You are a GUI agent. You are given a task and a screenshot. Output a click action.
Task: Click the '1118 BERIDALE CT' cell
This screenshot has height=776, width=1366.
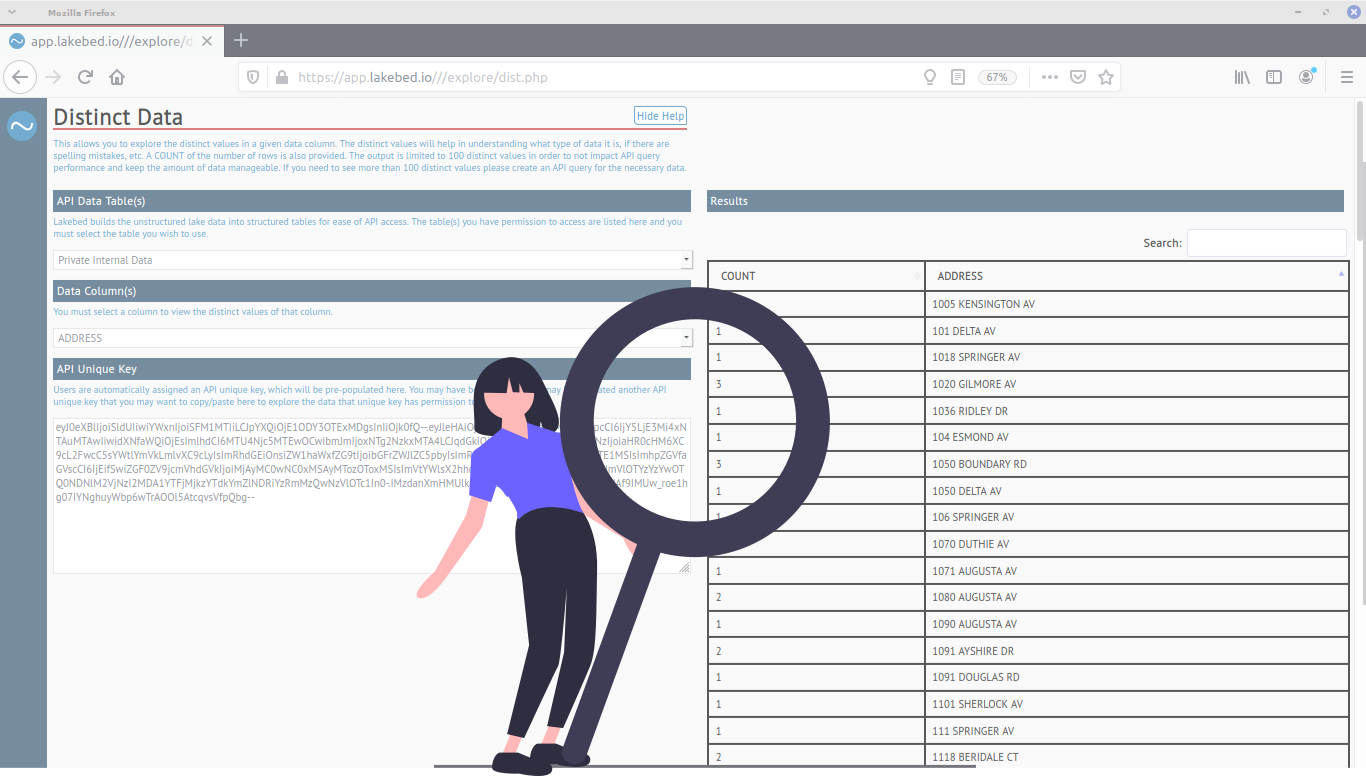(x=1137, y=757)
